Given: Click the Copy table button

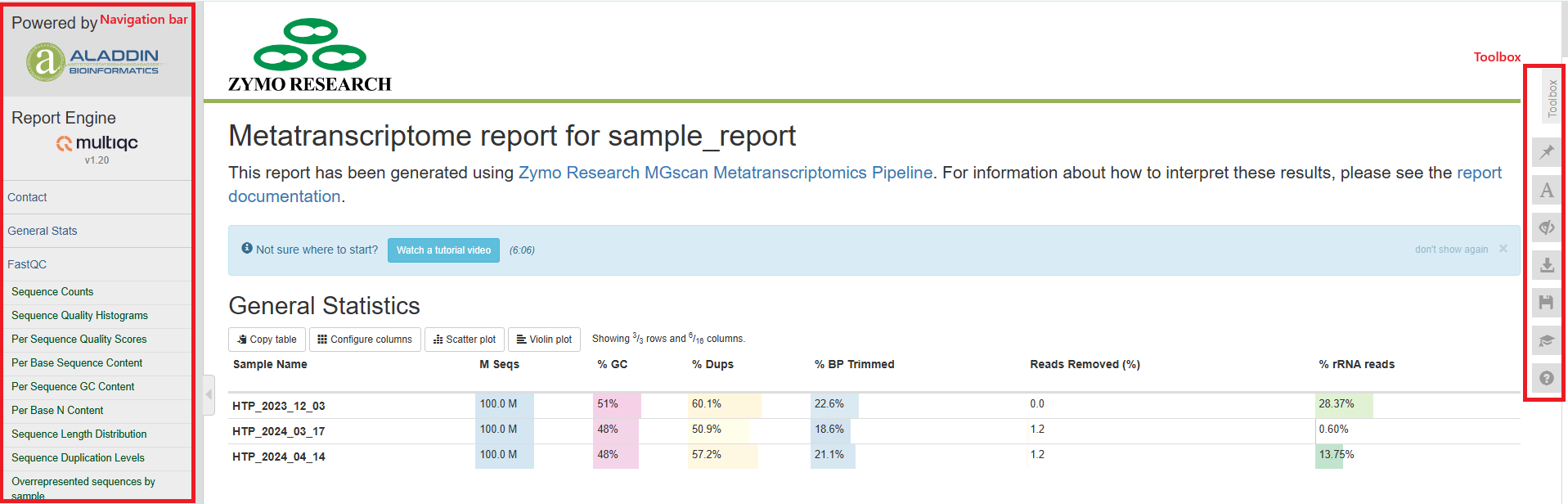Looking at the screenshot, I should [267, 340].
